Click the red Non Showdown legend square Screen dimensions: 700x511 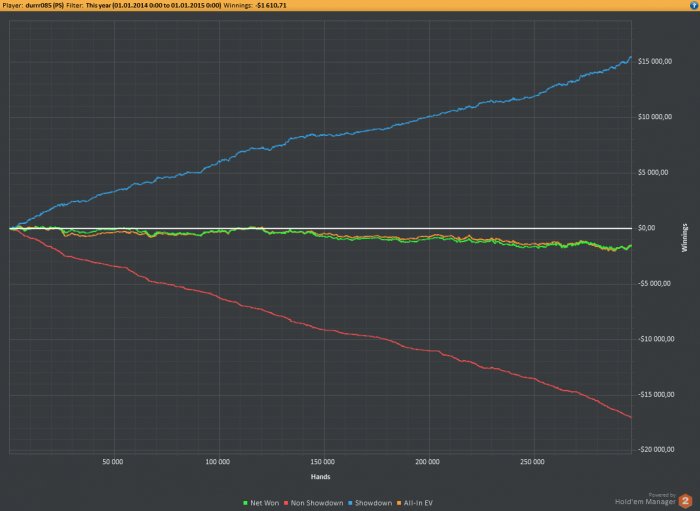[285, 503]
